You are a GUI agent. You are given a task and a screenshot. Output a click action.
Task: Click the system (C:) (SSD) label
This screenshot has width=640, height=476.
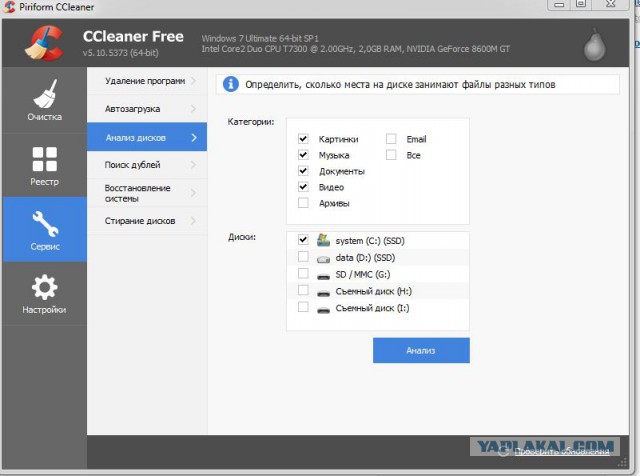click(x=370, y=241)
